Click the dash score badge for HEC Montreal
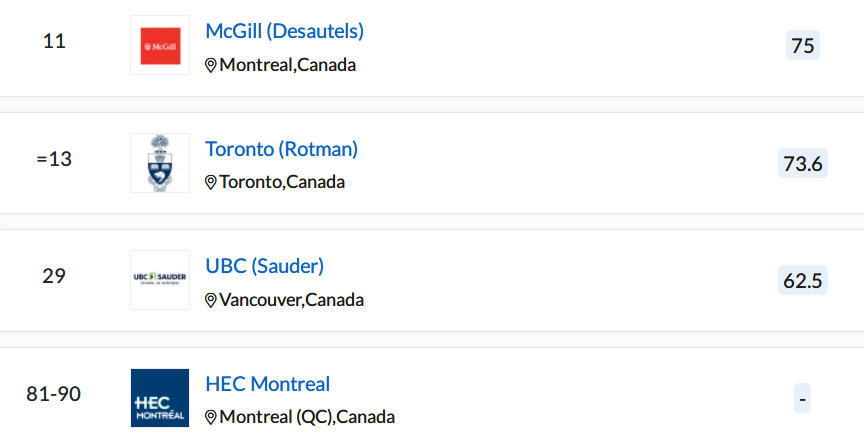Screen dimensions: 864x441 [802, 398]
